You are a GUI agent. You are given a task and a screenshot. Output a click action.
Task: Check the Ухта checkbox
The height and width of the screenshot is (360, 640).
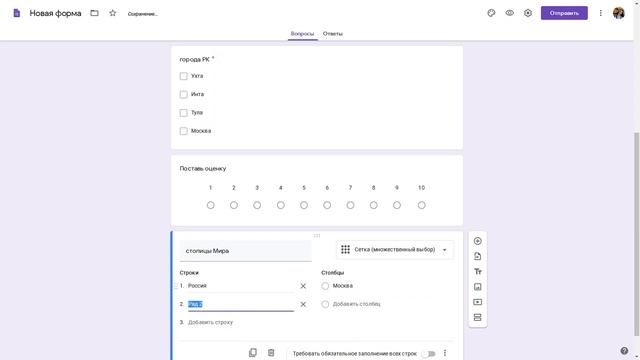click(x=184, y=76)
